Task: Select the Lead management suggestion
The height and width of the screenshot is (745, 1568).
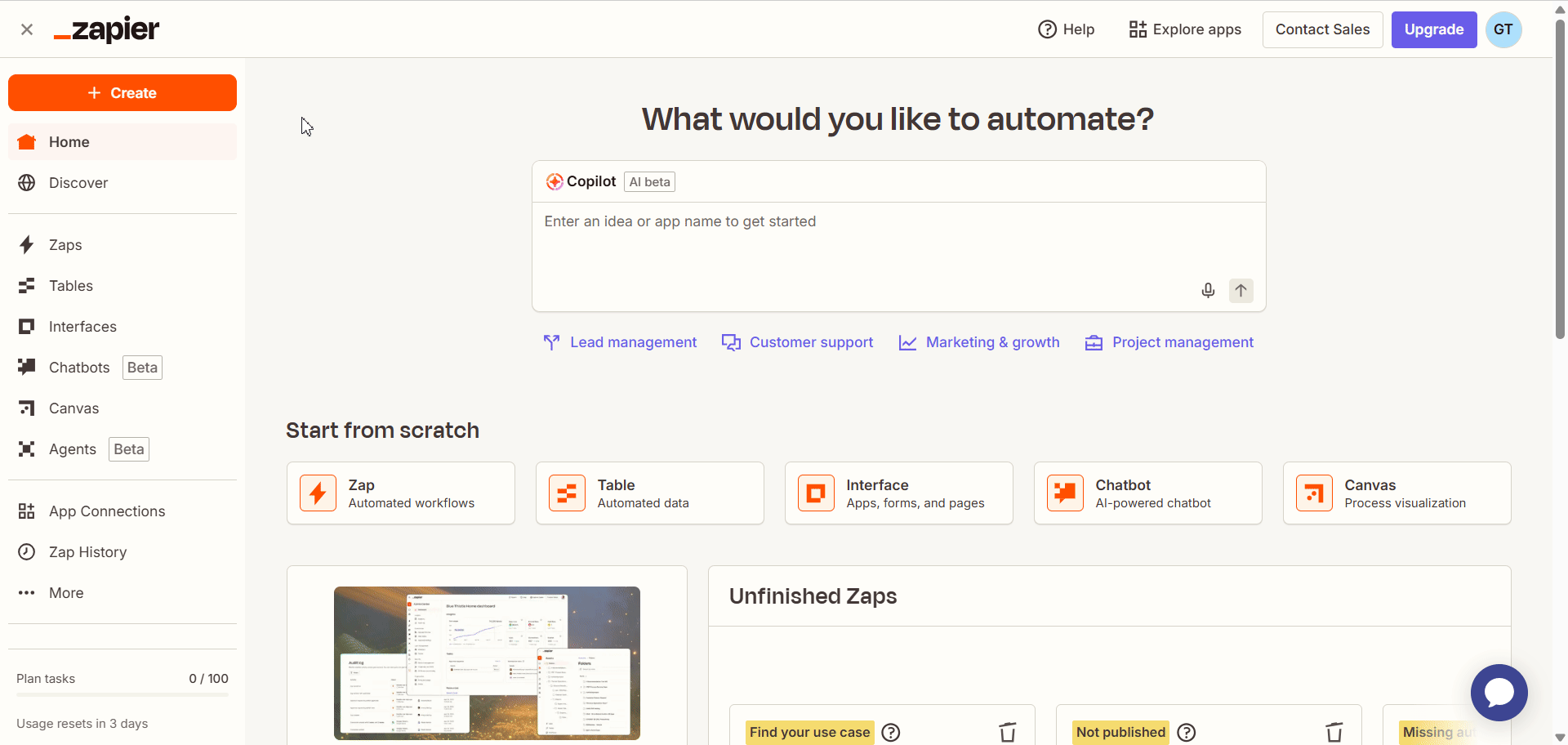Action: (x=621, y=342)
